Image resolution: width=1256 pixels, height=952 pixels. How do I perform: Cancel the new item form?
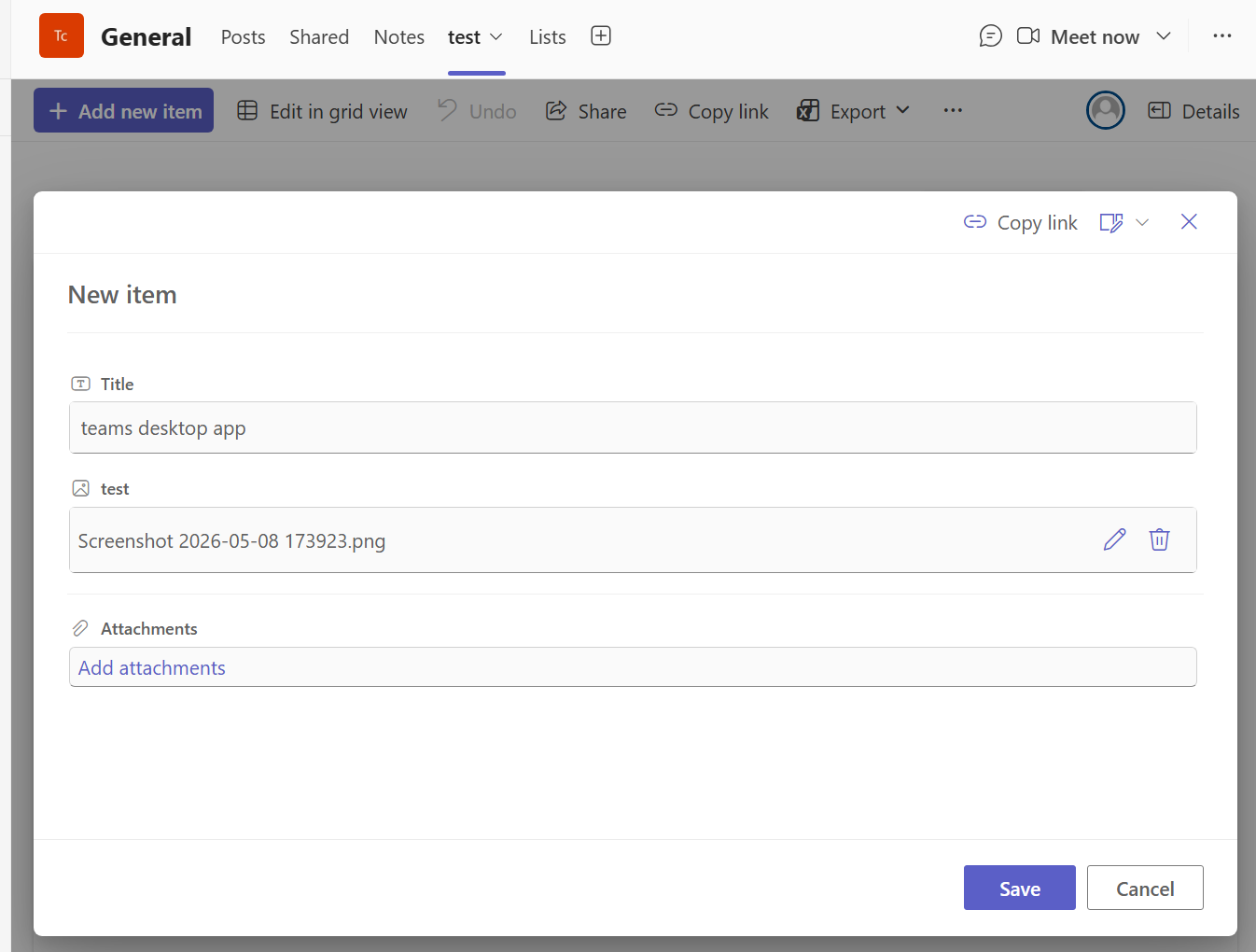[x=1145, y=888]
